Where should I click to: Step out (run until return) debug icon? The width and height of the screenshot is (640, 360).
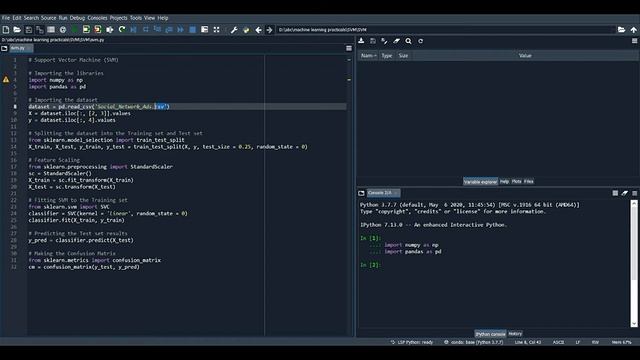pyautogui.click(x=169, y=29)
